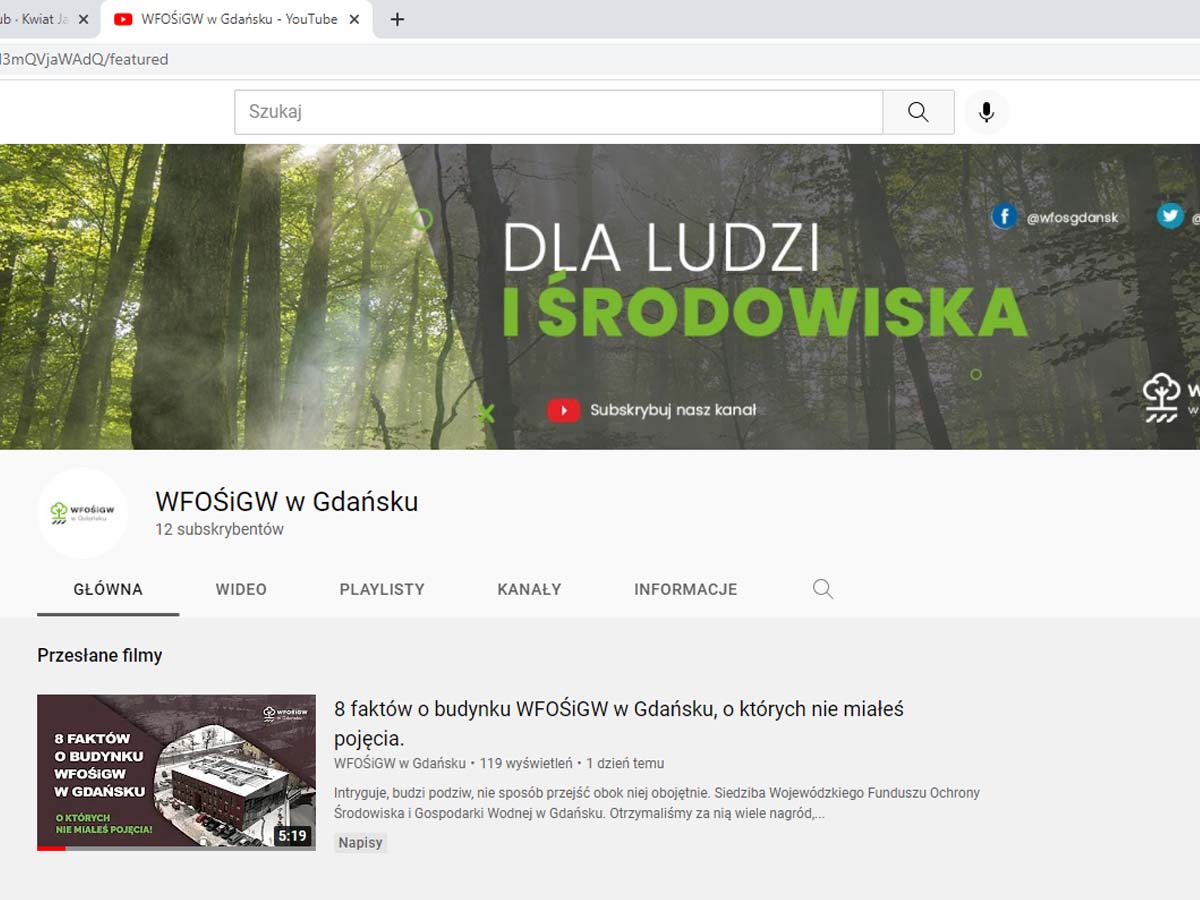Click the search magnifier icon next to Szukaj
1200x900 pixels.
917,111
